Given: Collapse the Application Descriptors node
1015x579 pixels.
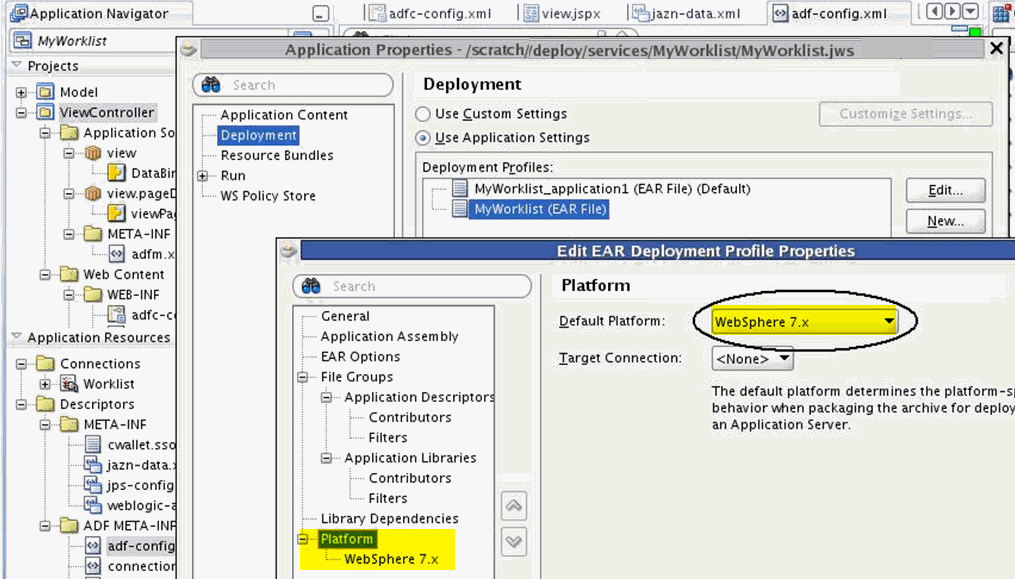Looking at the screenshot, I should pos(326,397).
